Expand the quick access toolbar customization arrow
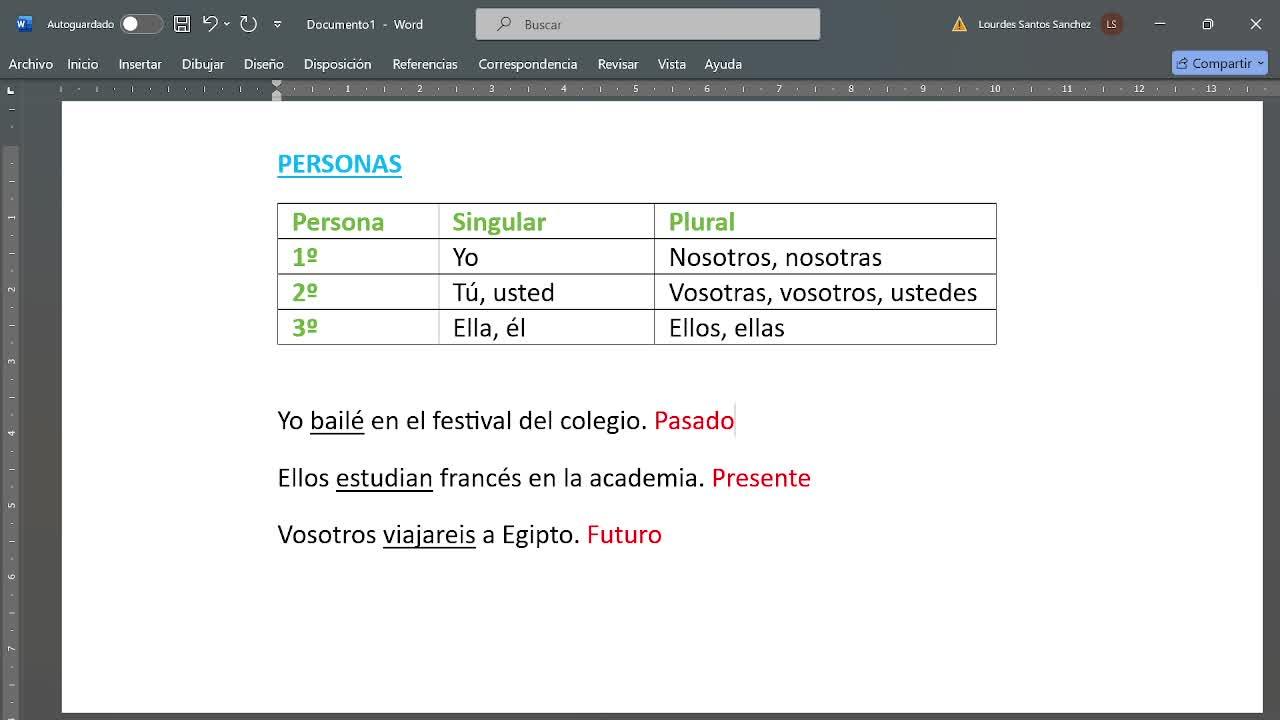The image size is (1280, 720). 277,24
